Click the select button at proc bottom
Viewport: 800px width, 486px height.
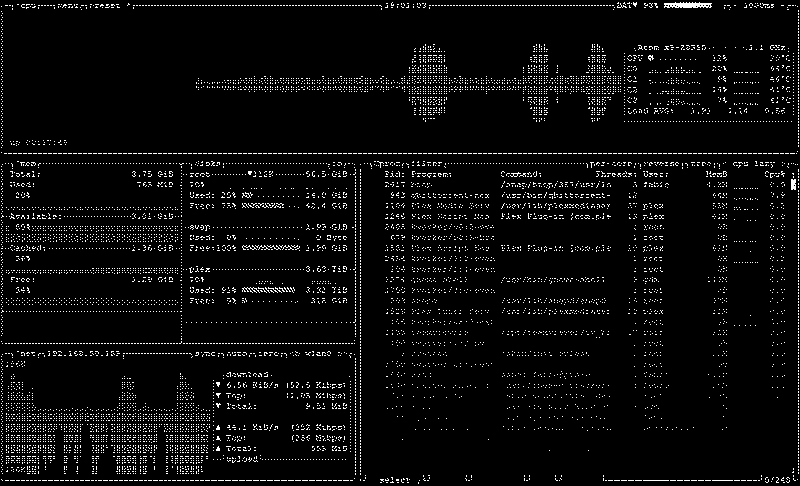[x=394, y=480]
